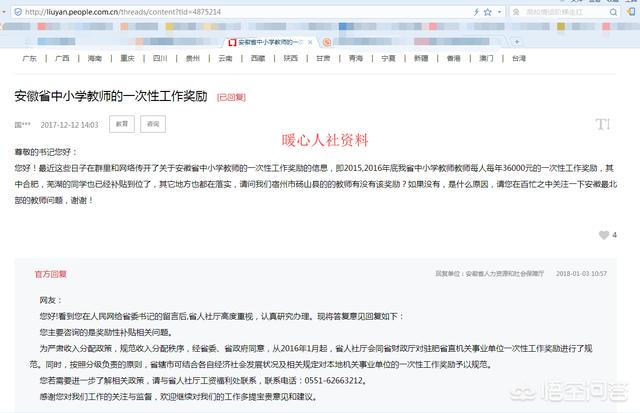
Task: Click the lightning speed mode icon
Action: (x=476, y=12)
